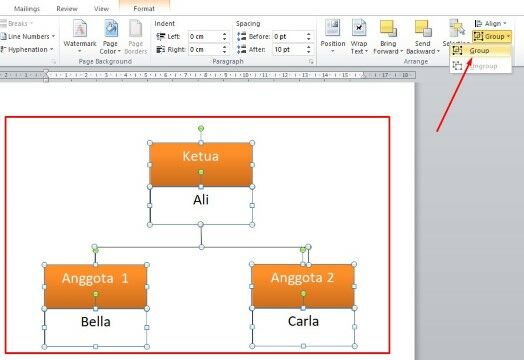Switch to the Review tab
The image size is (524, 360).
[67, 9]
